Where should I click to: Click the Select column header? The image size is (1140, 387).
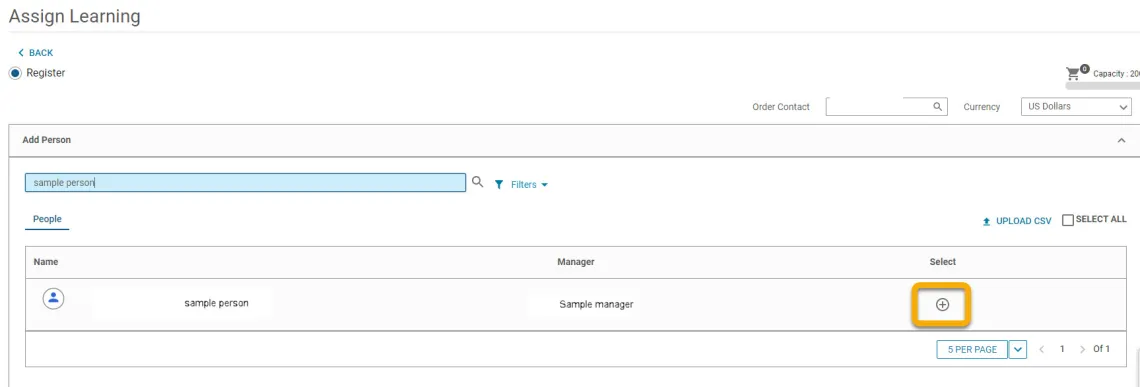[x=942, y=262]
